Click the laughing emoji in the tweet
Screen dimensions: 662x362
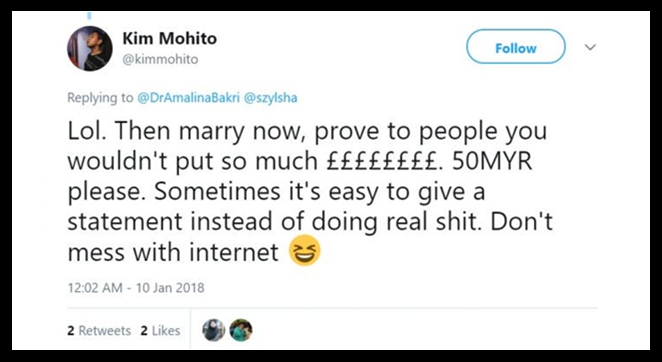click(x=304, y=251)
